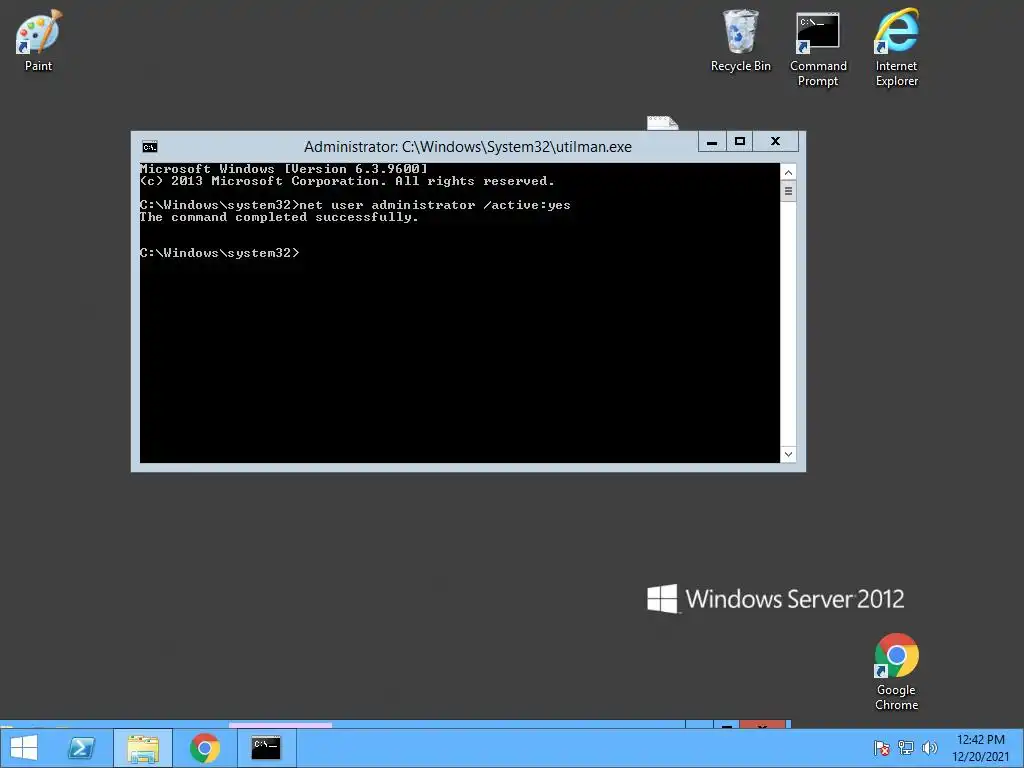Open File Explorer on the taskbar
Image resolution: width=1024 pixels, height=768 pixels.
pyautogui.click(x=143, y=748)
